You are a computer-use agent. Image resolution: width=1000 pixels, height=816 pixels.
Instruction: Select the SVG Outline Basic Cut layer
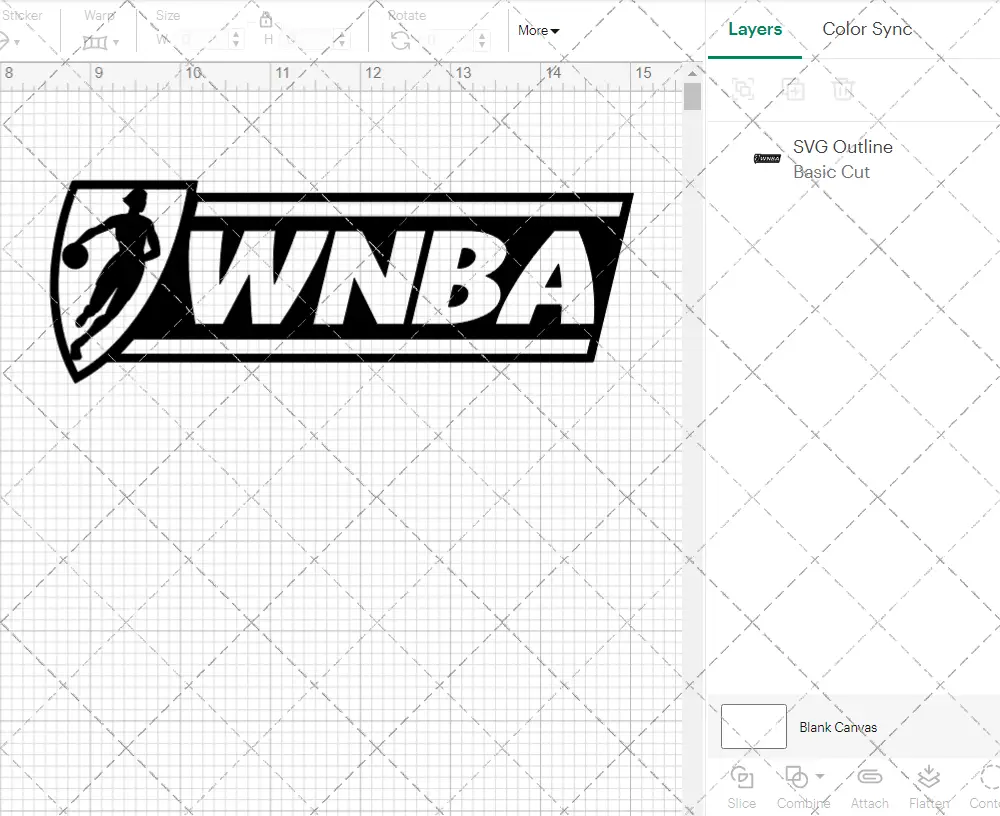[x=842, y=159]
